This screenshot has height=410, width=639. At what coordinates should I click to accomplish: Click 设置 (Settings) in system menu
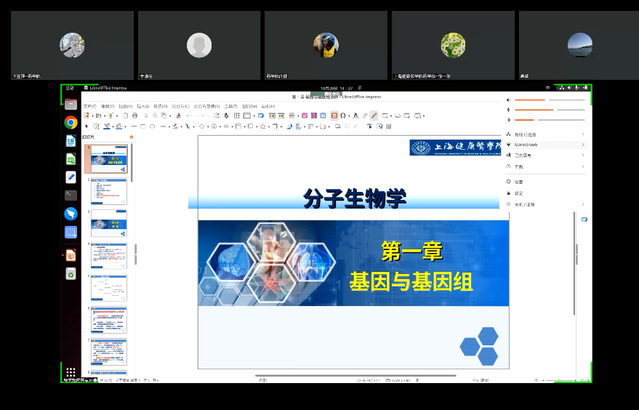(518, 182)
